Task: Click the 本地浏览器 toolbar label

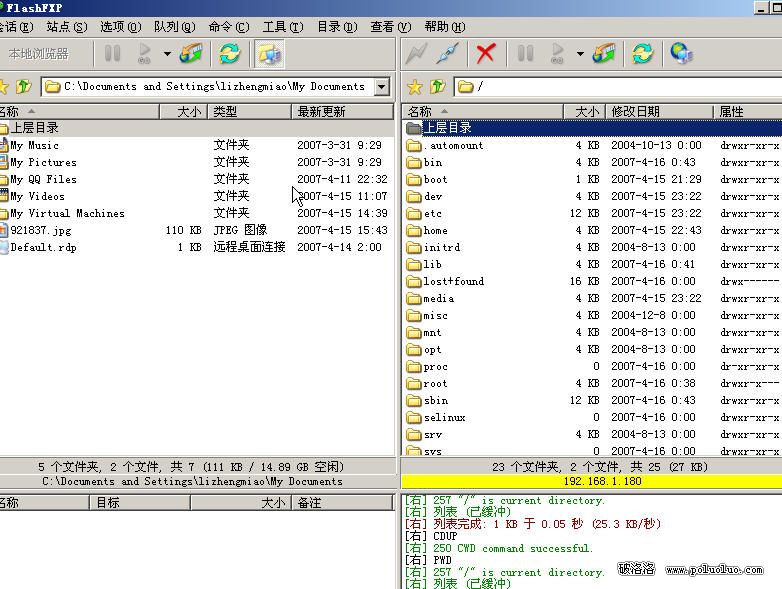Action: (x=39, y=53)
